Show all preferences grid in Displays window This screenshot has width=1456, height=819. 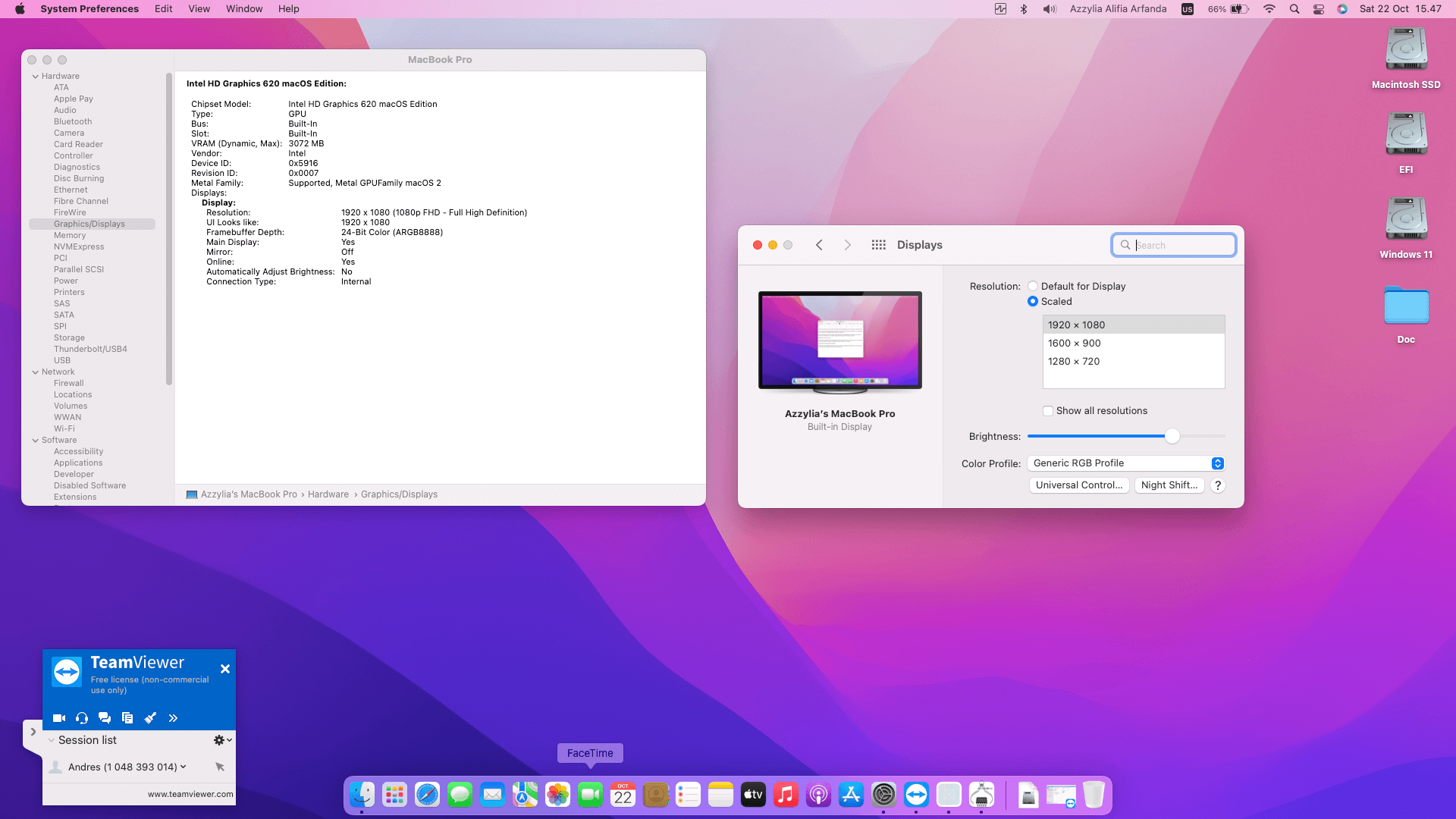tap(879, 245)
